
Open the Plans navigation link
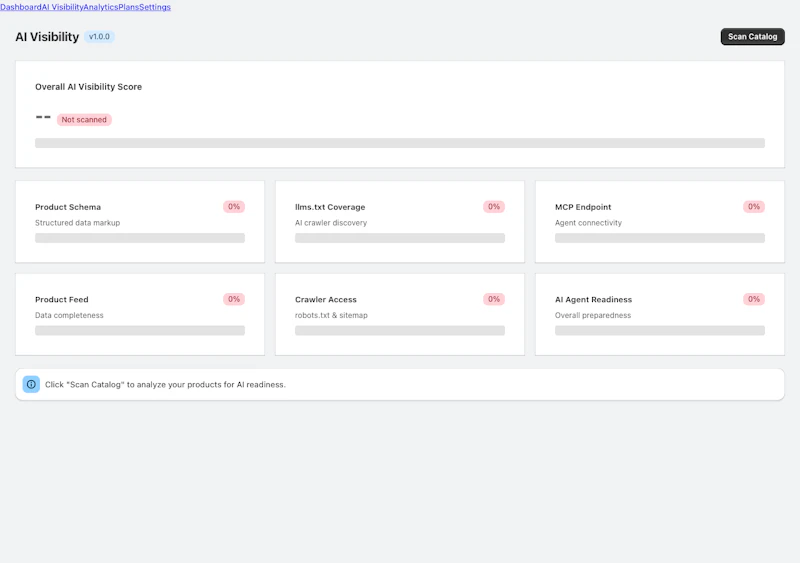(x=129, y=7)
